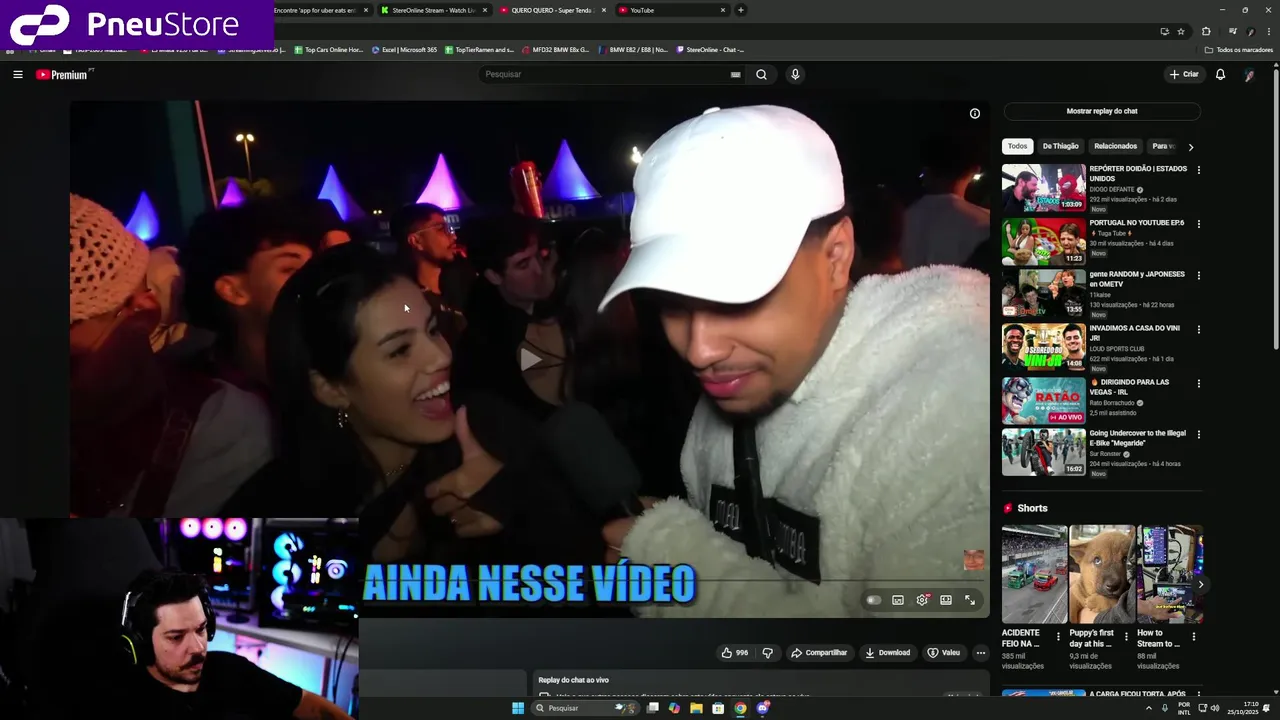Click Mostrar replay do chat button
This screenshot has height=720, width=1280.
[1102, 111]
